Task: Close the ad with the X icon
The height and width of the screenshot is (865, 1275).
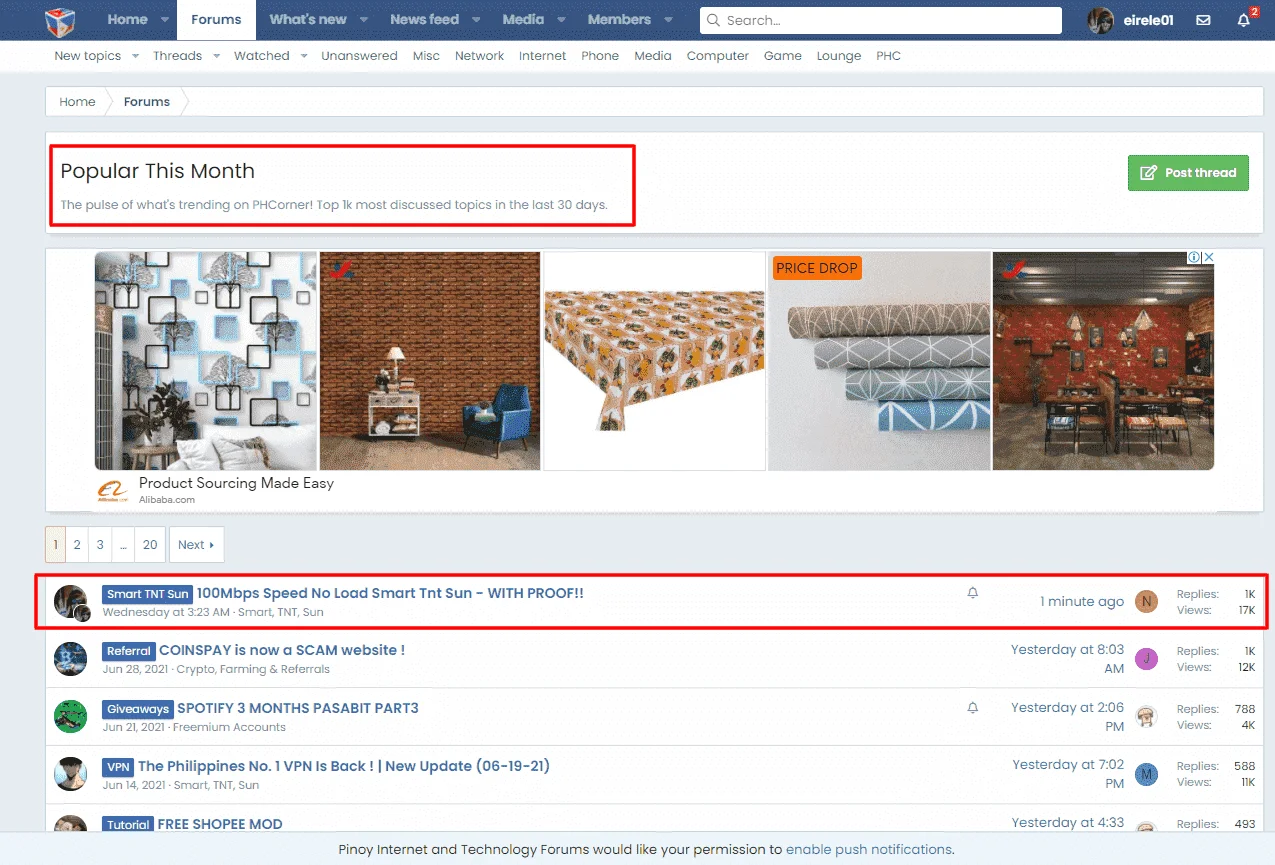Action: click(x=1208, y=257)
